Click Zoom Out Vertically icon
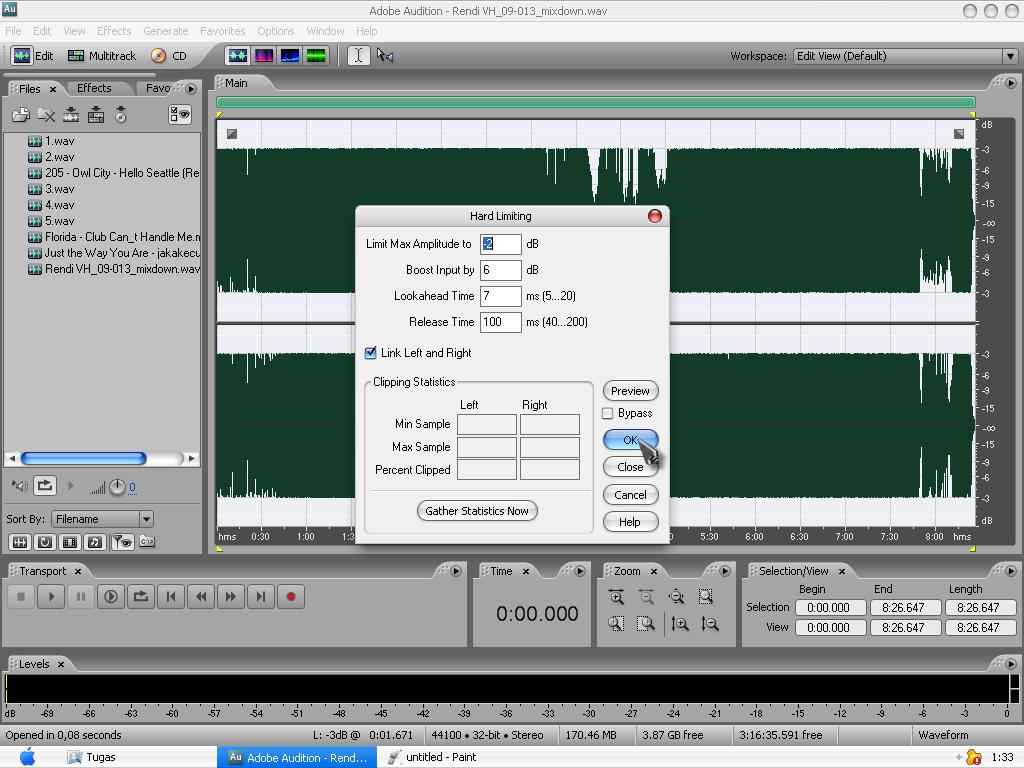This screenshot has width=1024, height=768. 710,624
